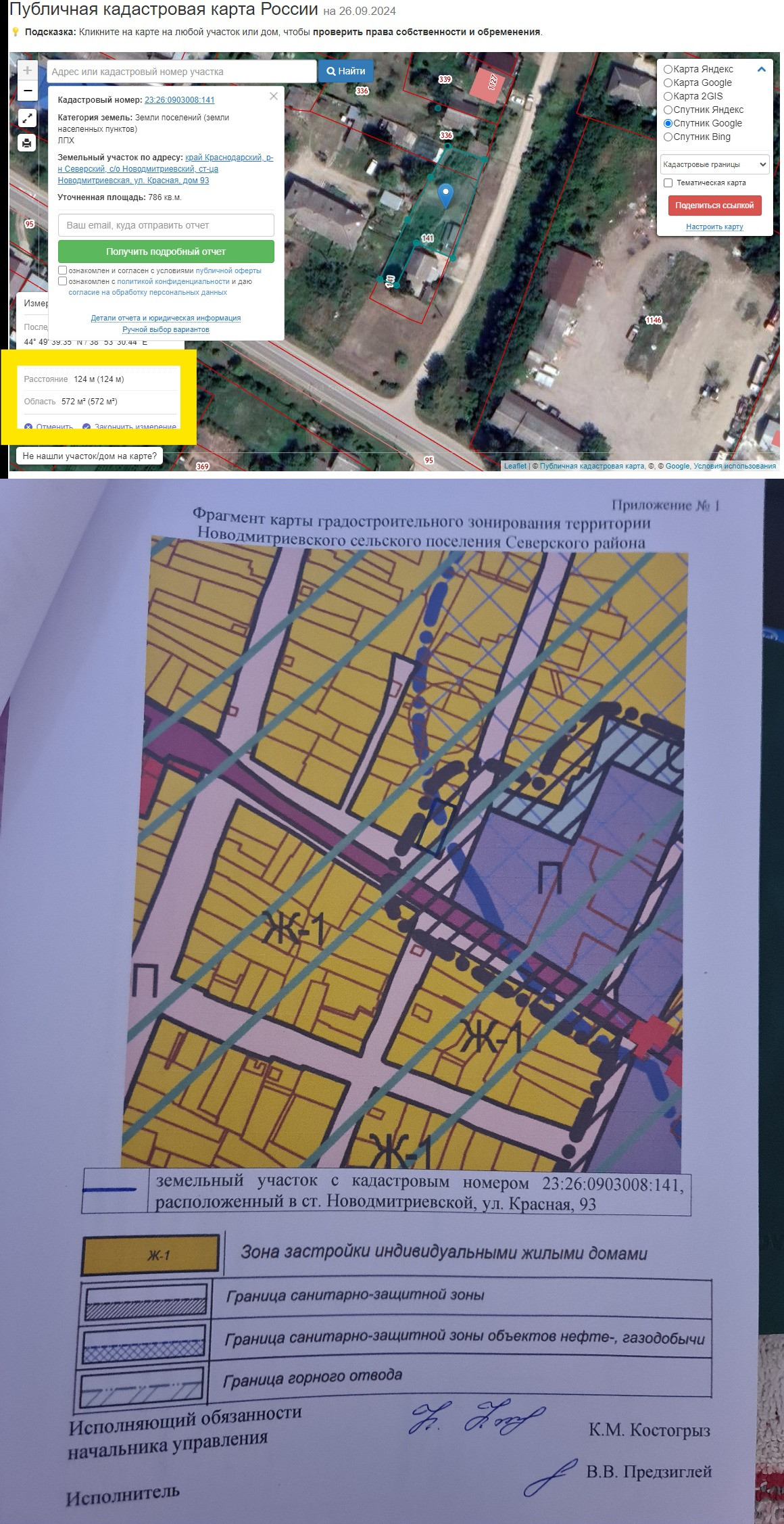Zoom out with the minus button
This screenshot has height=1524, width=784.
27,91
